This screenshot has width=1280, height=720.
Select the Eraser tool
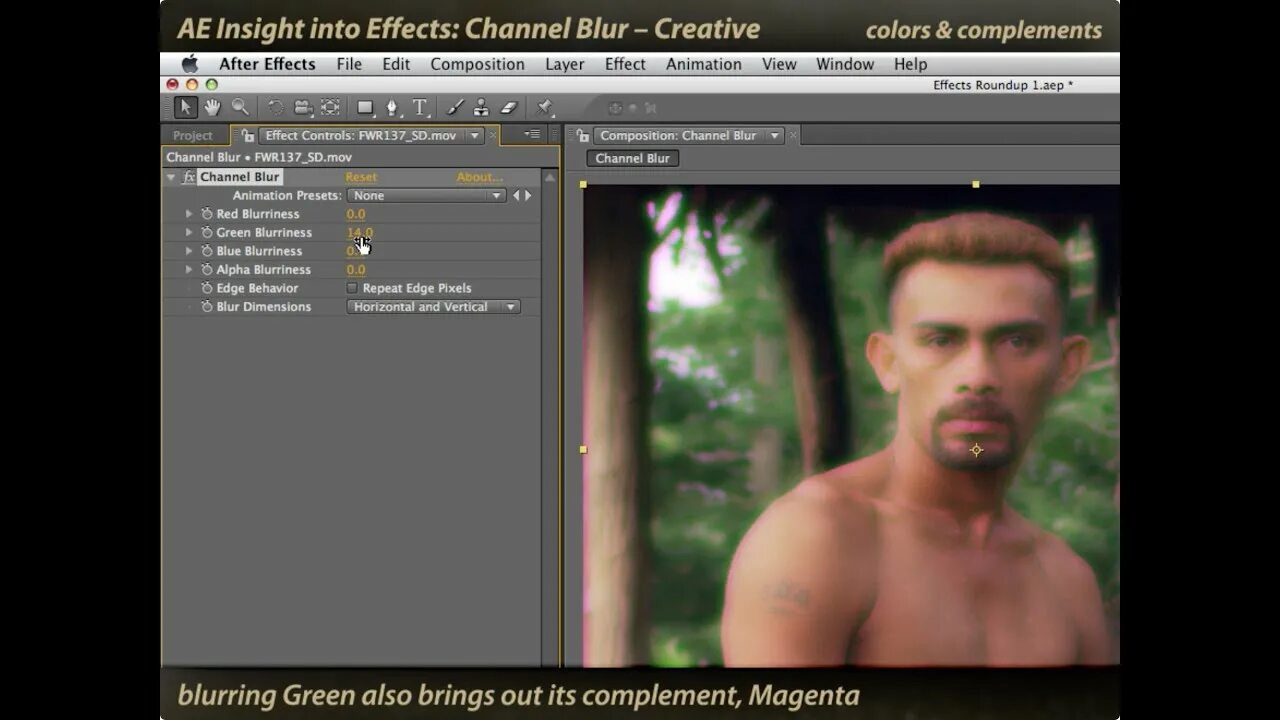point(508,107)
